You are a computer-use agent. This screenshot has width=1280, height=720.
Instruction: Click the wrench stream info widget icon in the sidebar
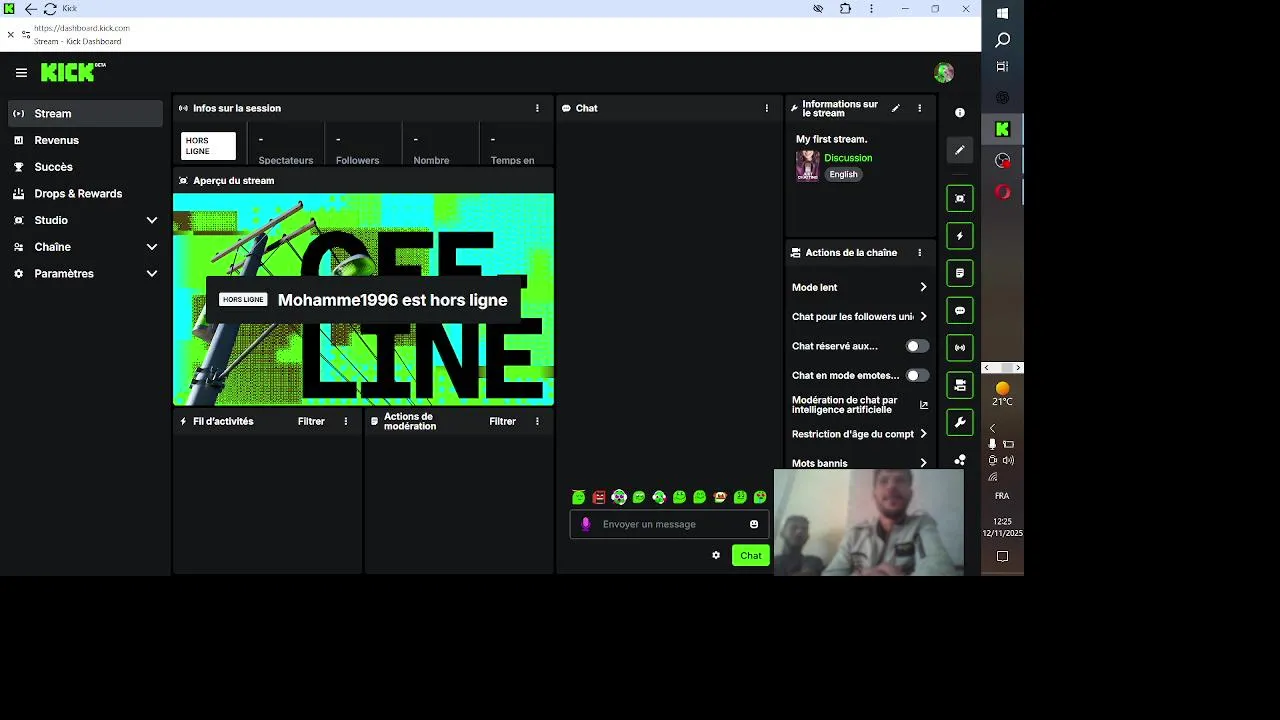pyautogui.click(x=960, y=422)
